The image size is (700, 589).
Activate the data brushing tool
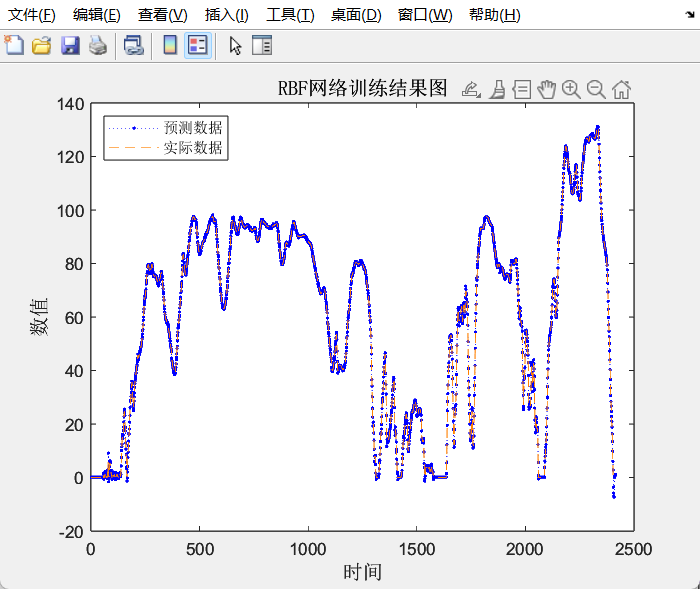tap(497, 90)
